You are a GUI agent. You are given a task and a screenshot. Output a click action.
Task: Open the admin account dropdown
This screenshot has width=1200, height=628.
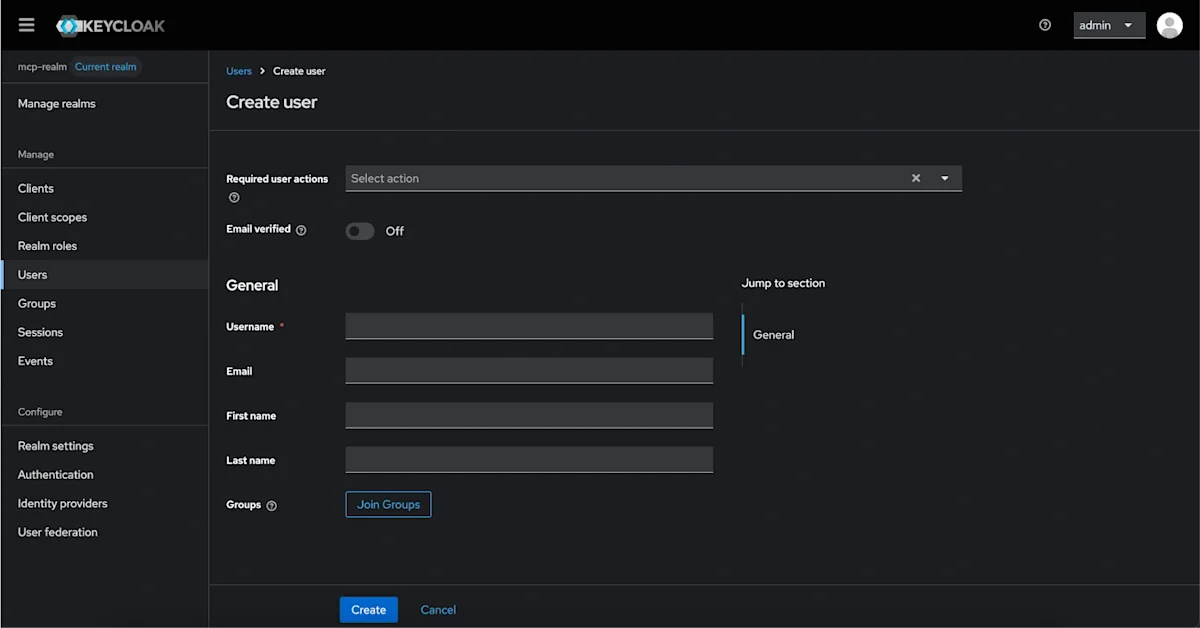click(x=1109, y=25)
